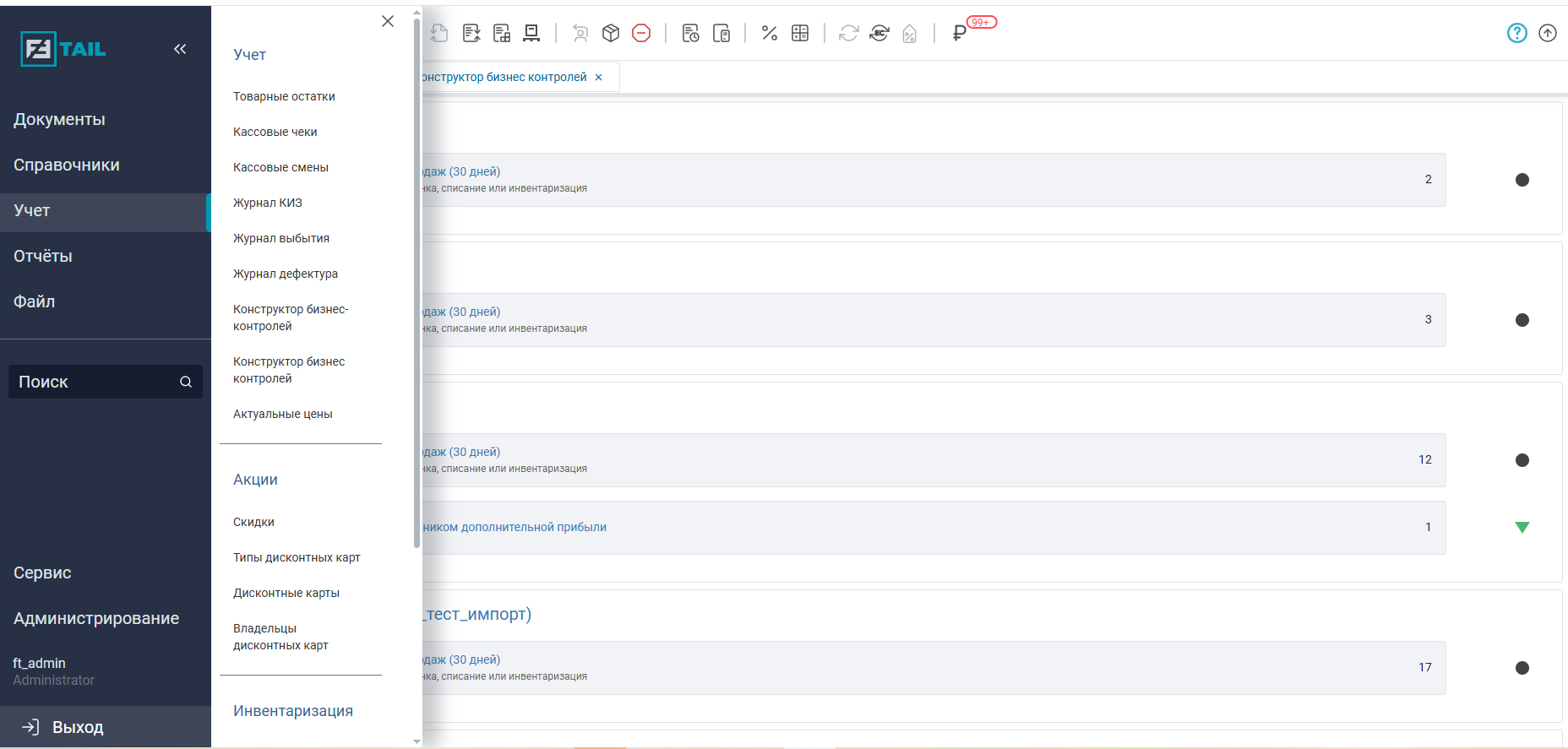
Task: Open the help question mark icon
Action: click(x=1516, y=33)
